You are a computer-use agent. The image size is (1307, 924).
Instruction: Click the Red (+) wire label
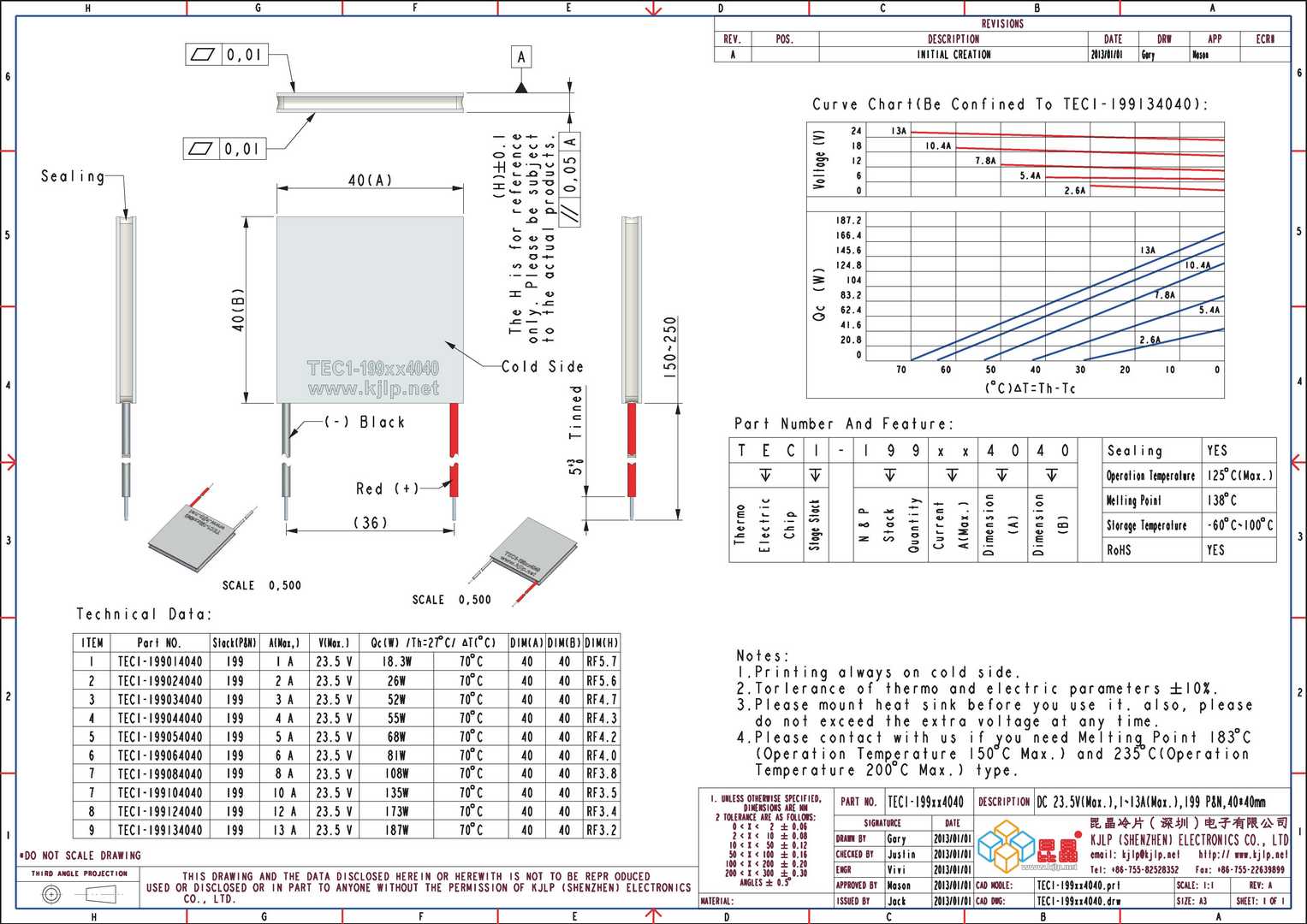pos(388,489)
